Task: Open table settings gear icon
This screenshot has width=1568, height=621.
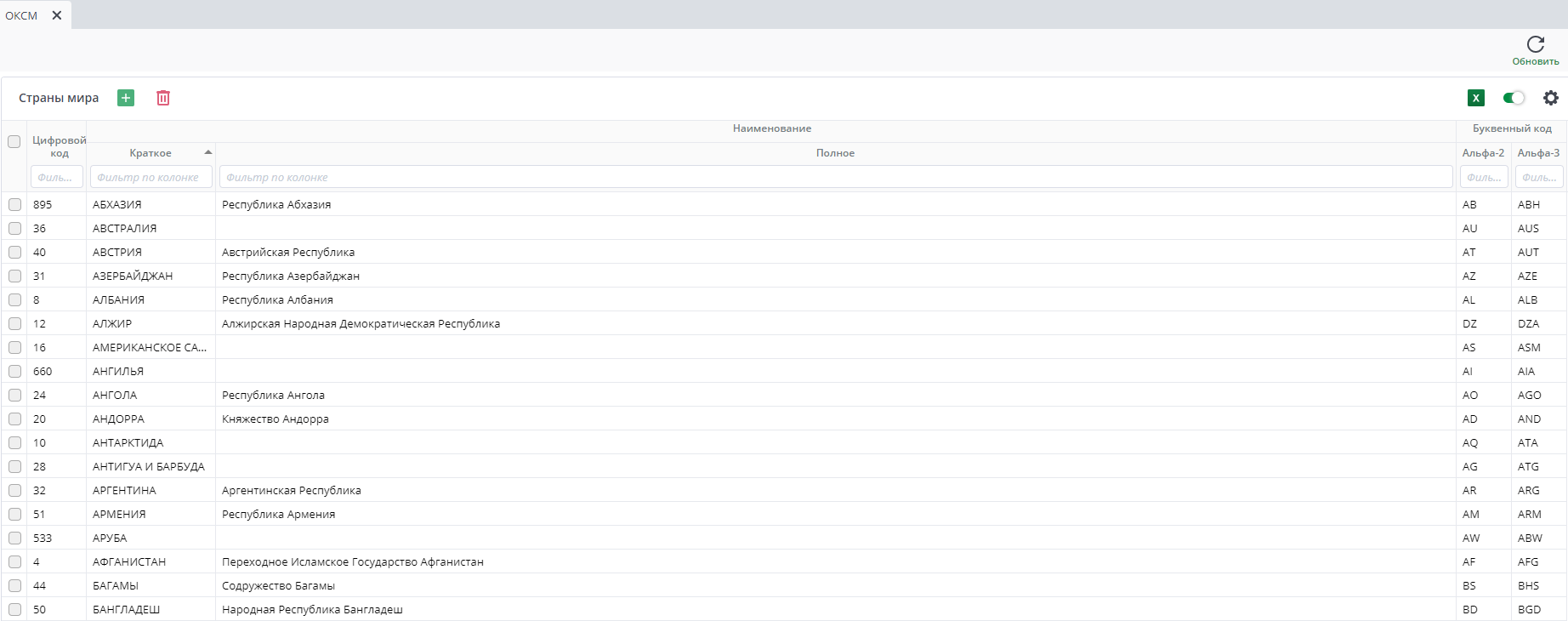Action: (1551, 98)
